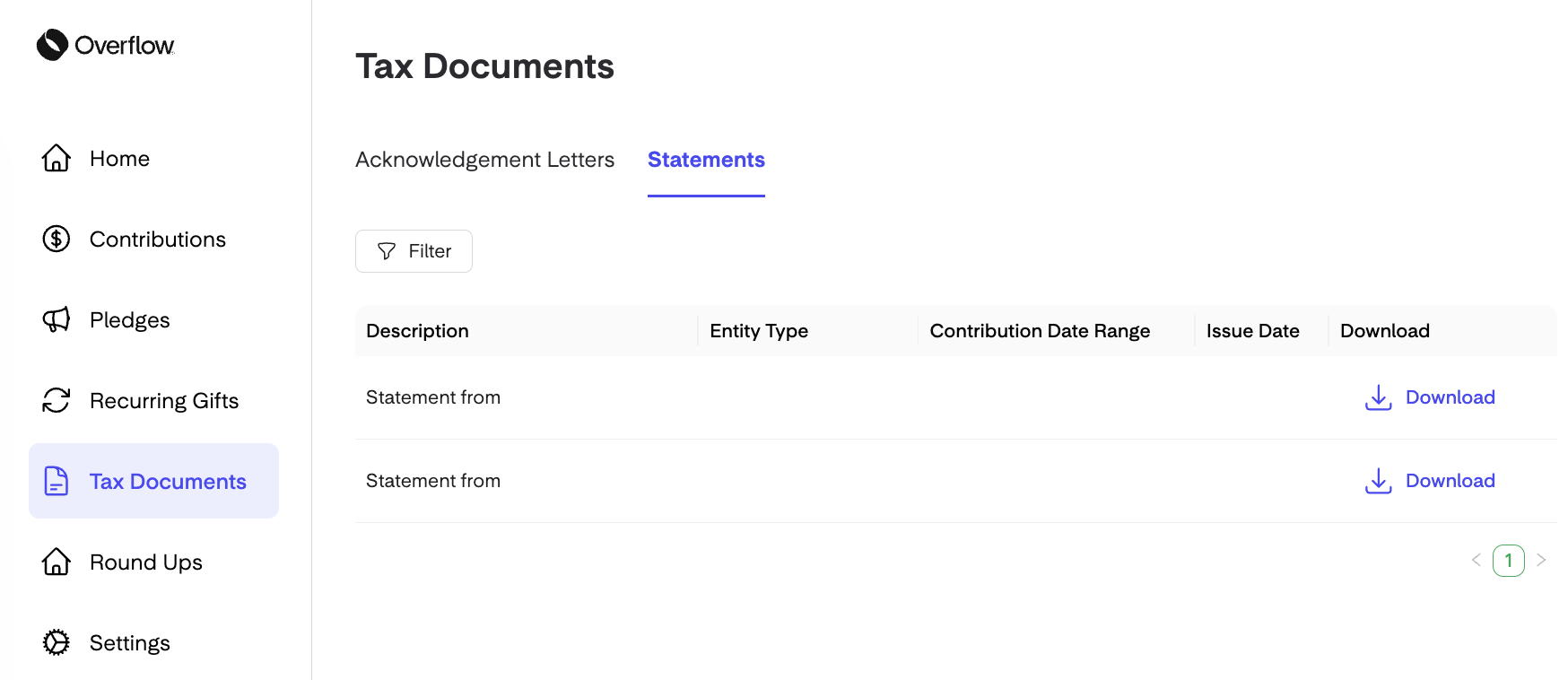The height and width of the screenshot is (680, 1568).
Task: Click the Settings gear icon
Action: [57, 642]
